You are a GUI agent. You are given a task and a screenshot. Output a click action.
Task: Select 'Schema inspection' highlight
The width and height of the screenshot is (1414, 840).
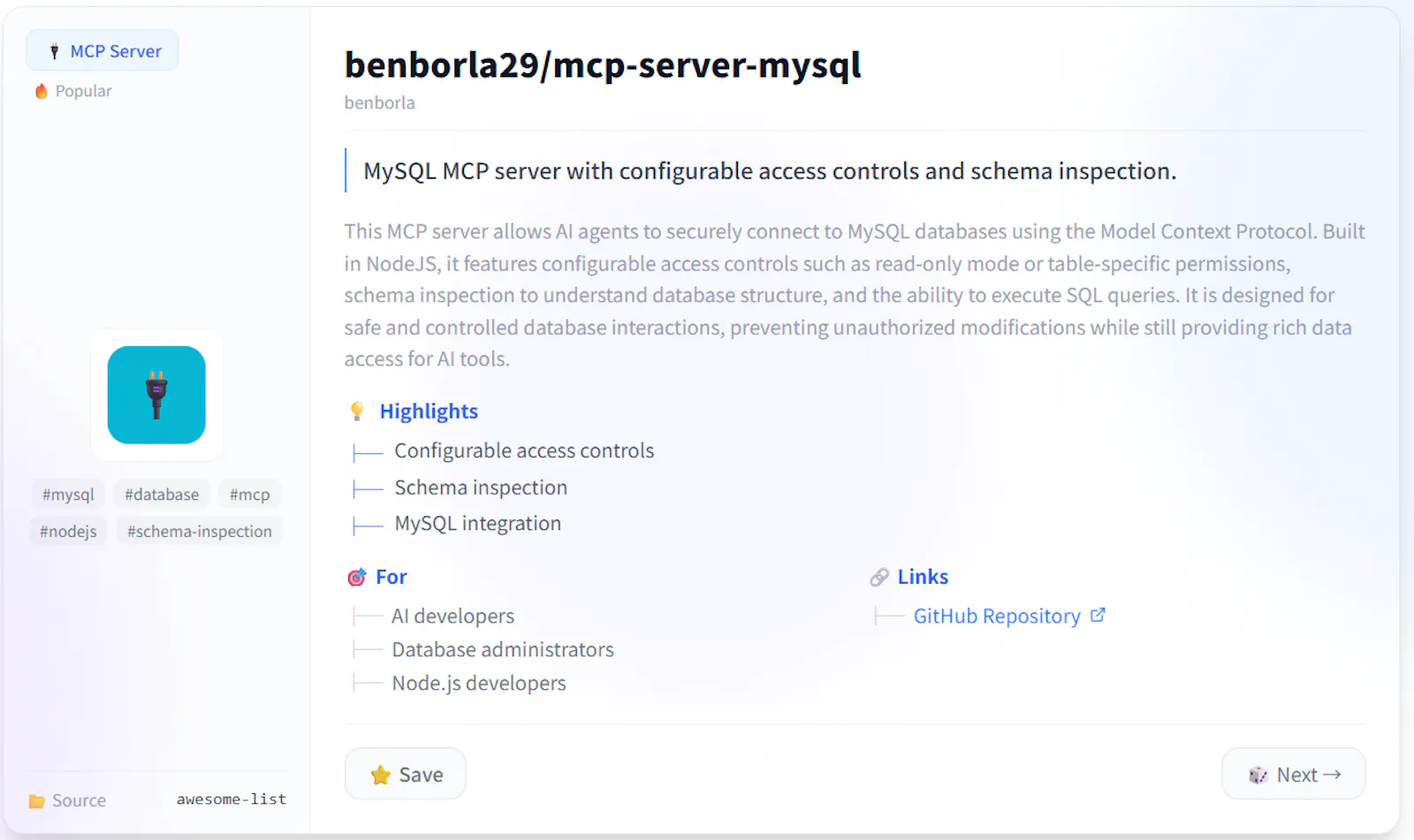pos(481,488)
